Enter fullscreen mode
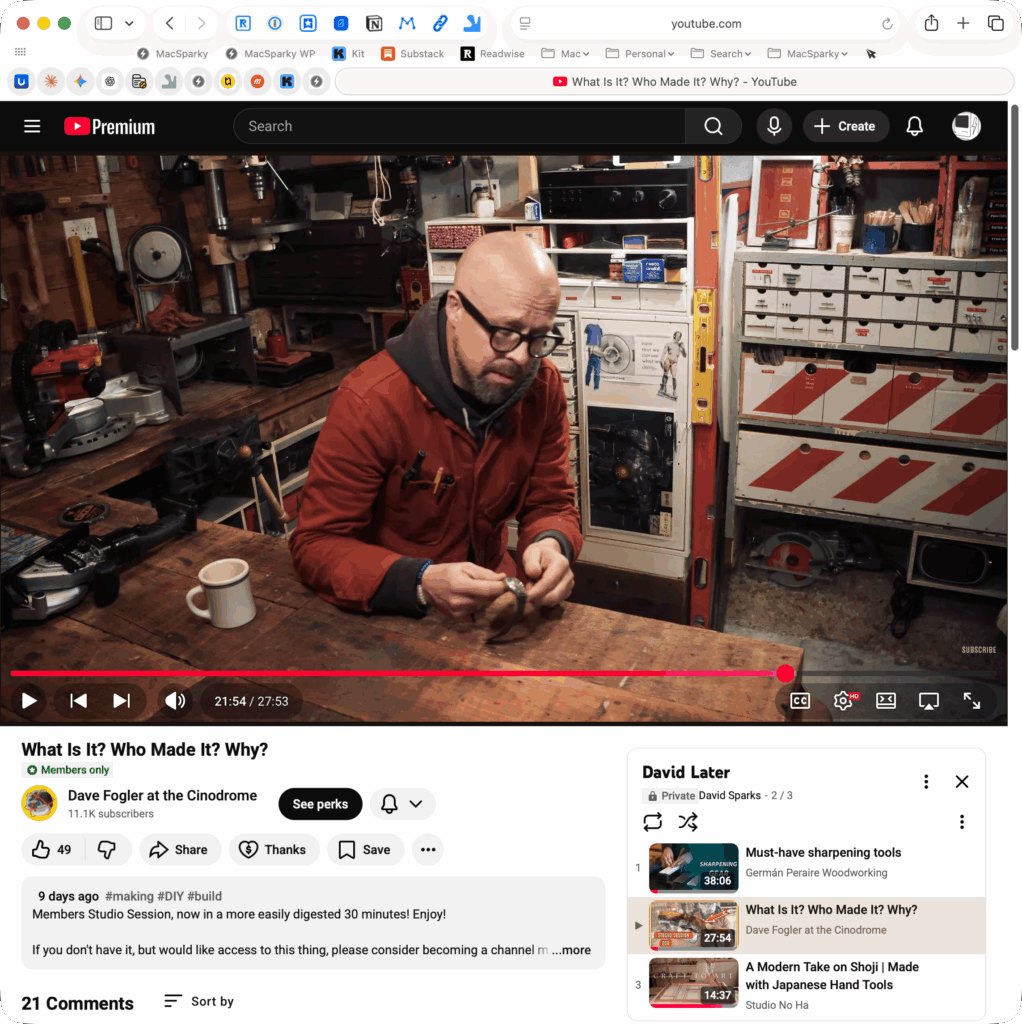 point(971,701)
